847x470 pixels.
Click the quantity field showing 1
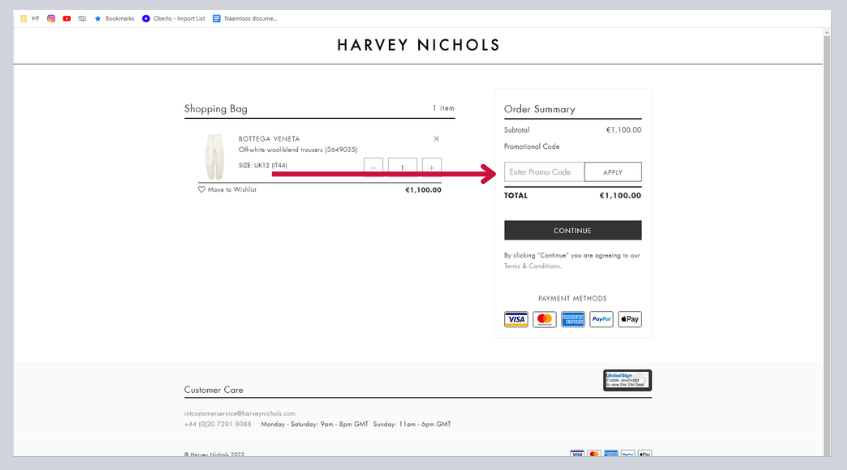coord(402,167)
